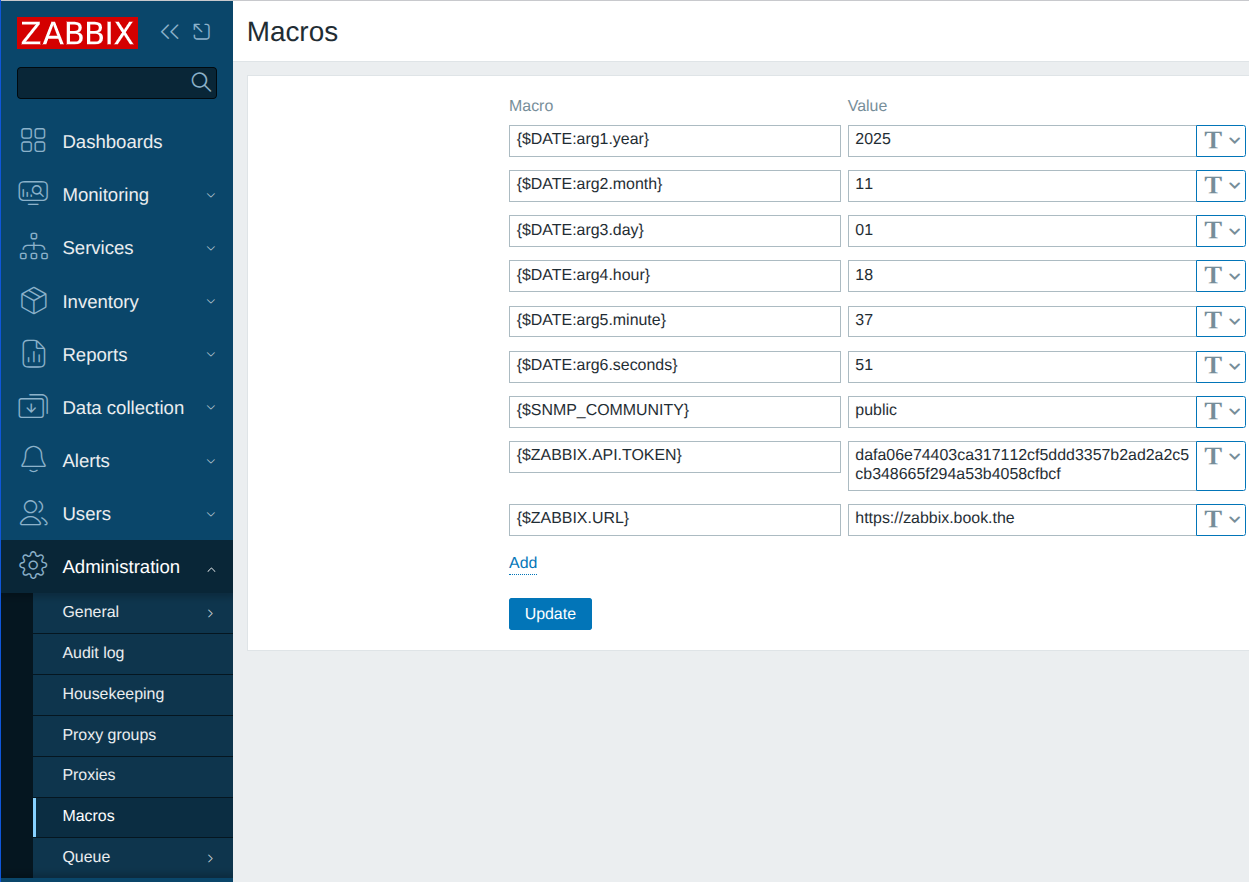Click the Administration gear icon
This screenshot has height=882, width=1249.
point(33,566)
